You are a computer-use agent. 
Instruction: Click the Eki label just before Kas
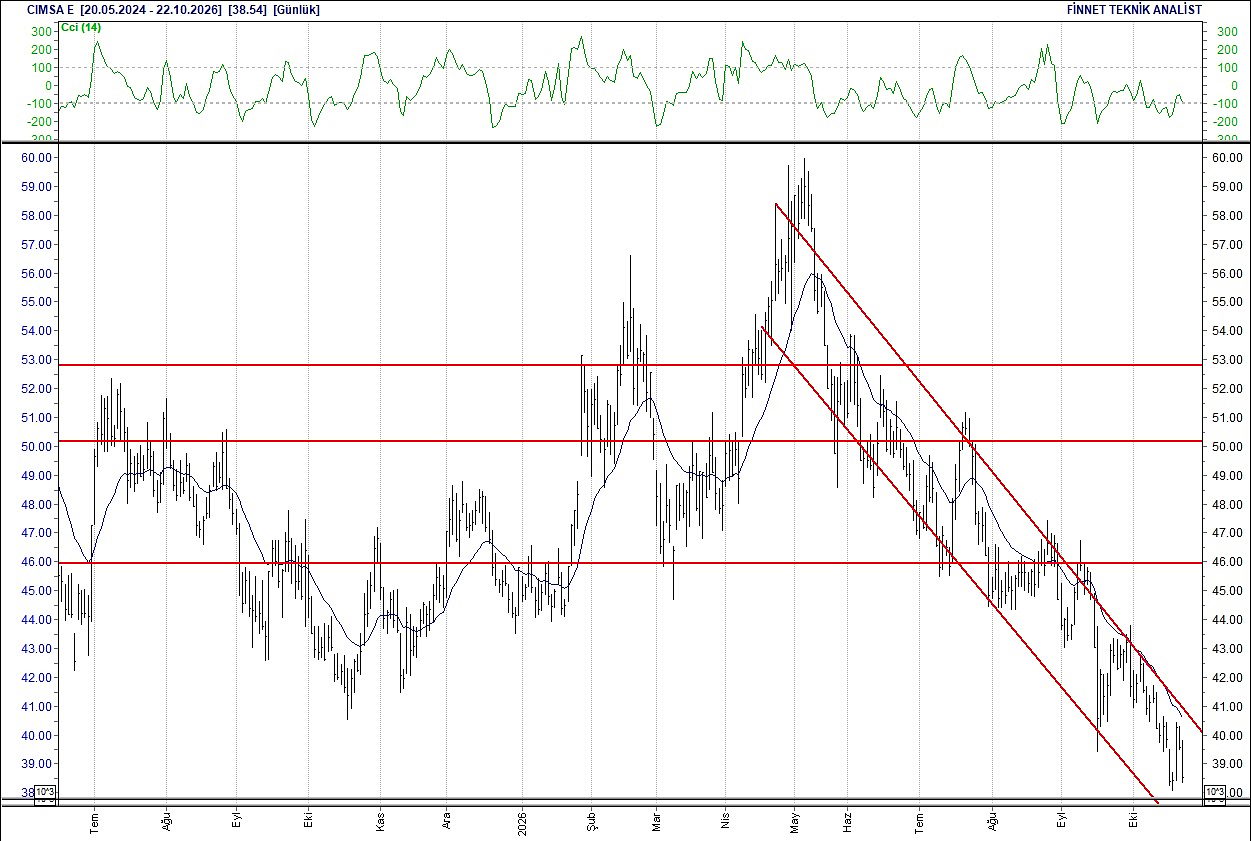coord(309,818)
